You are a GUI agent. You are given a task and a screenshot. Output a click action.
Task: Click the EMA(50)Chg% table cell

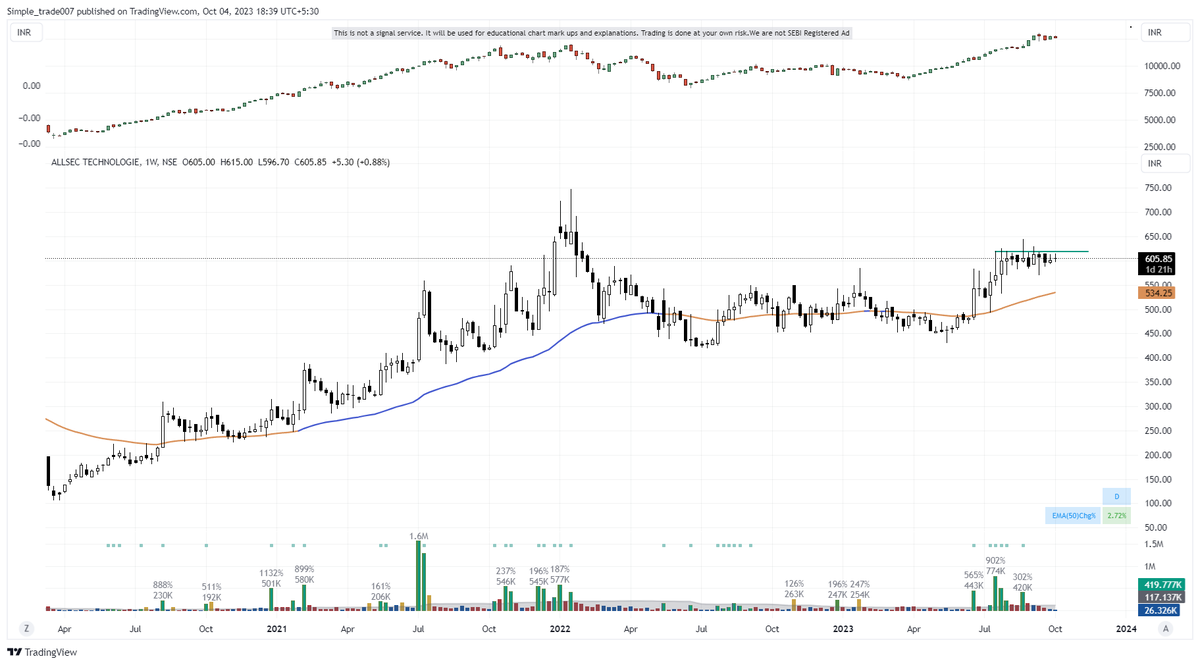pyautogui.click(x=1075, y=516)
